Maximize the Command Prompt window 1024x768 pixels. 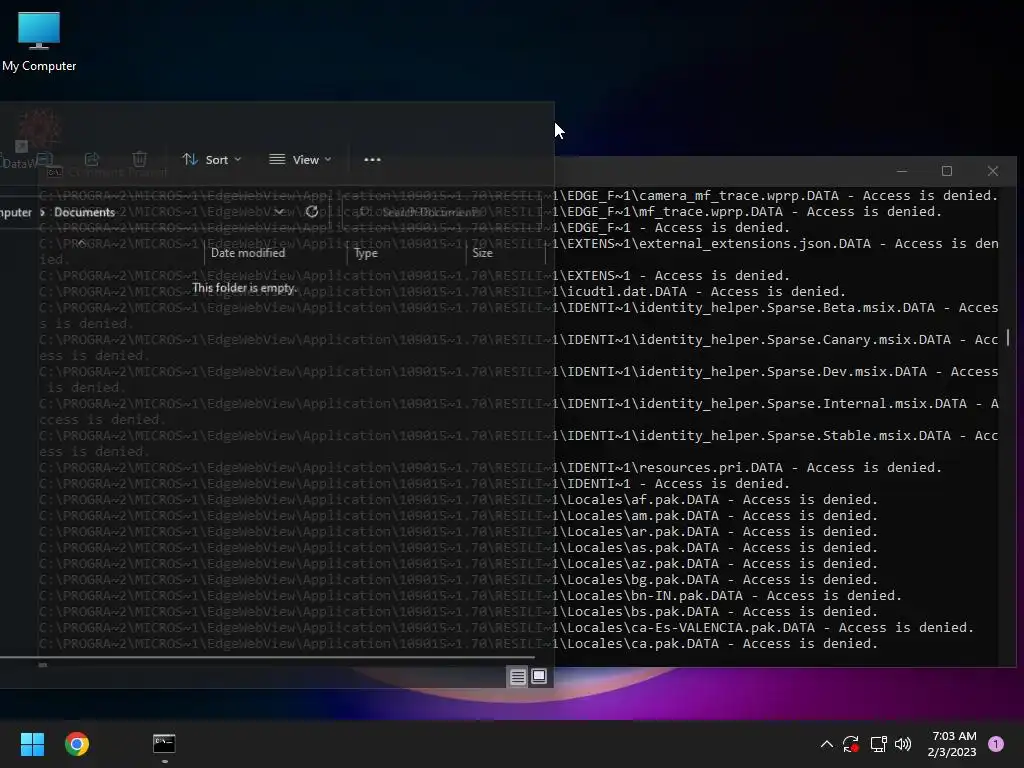[x=947, y=171]
